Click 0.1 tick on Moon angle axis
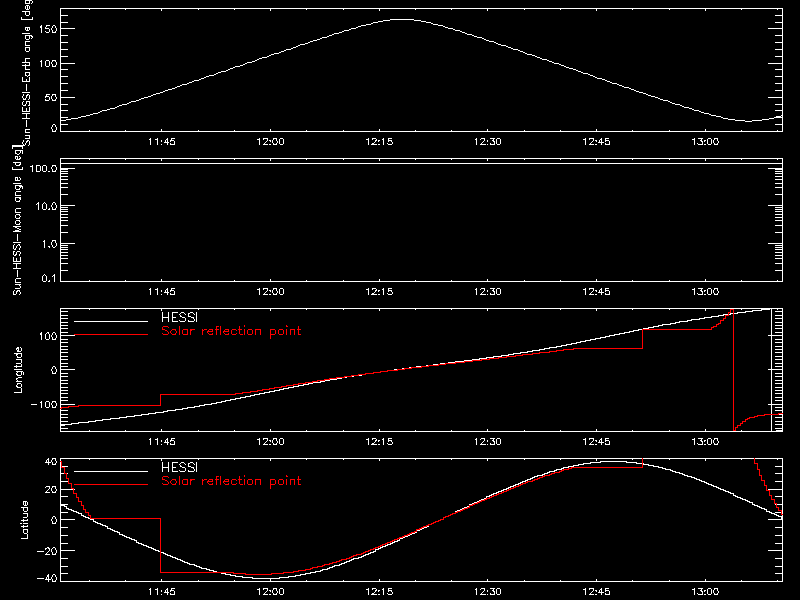The image size is (800, 600). pyautogui.click(x=49, y=278)
